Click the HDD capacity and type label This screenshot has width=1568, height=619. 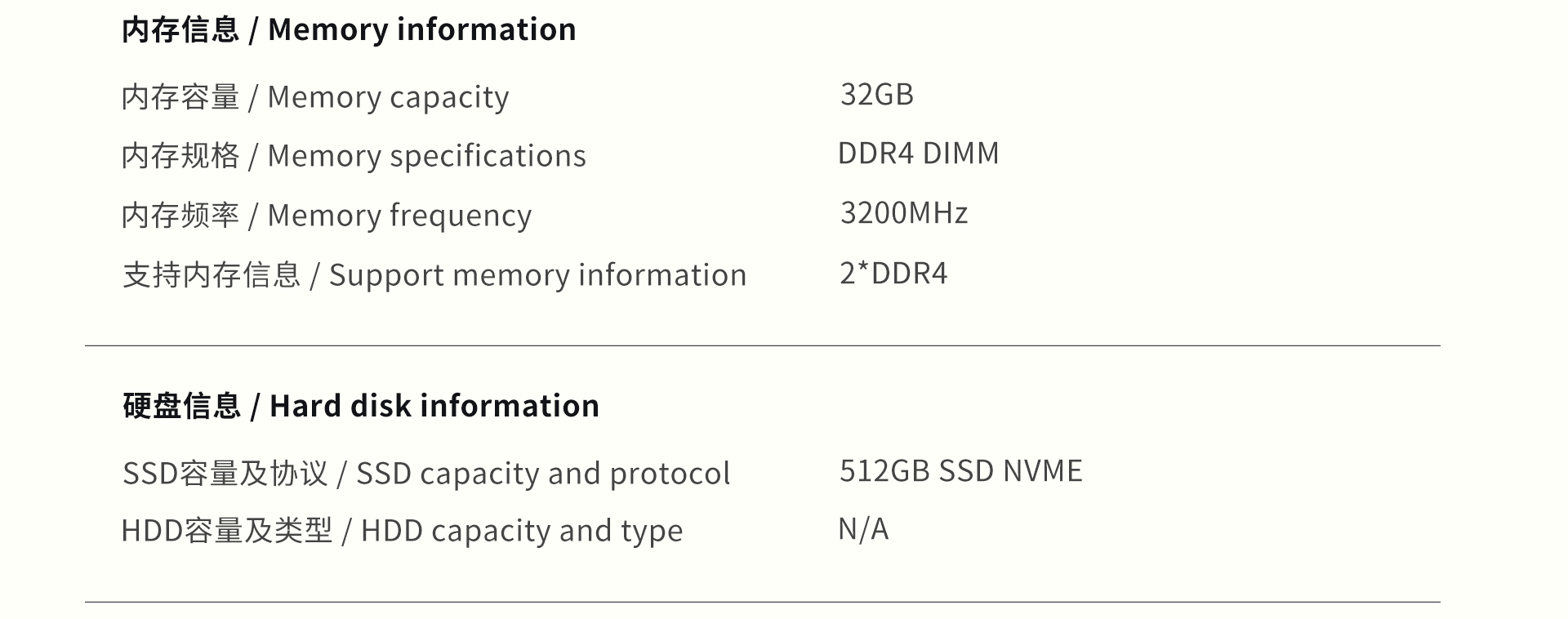[x=521, y=531]
